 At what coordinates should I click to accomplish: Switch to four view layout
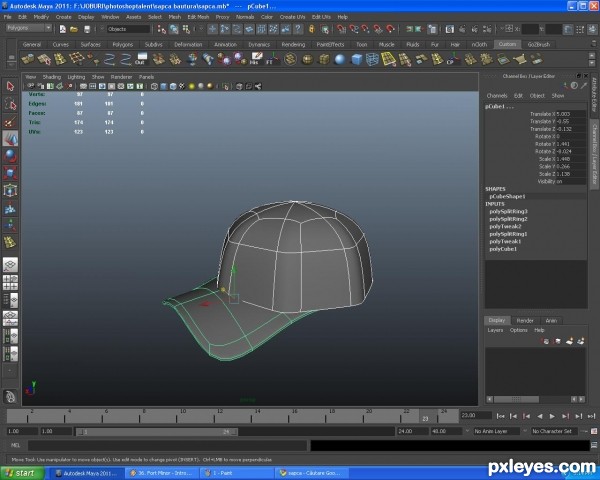pyautogui.click(x=10, y=282)
